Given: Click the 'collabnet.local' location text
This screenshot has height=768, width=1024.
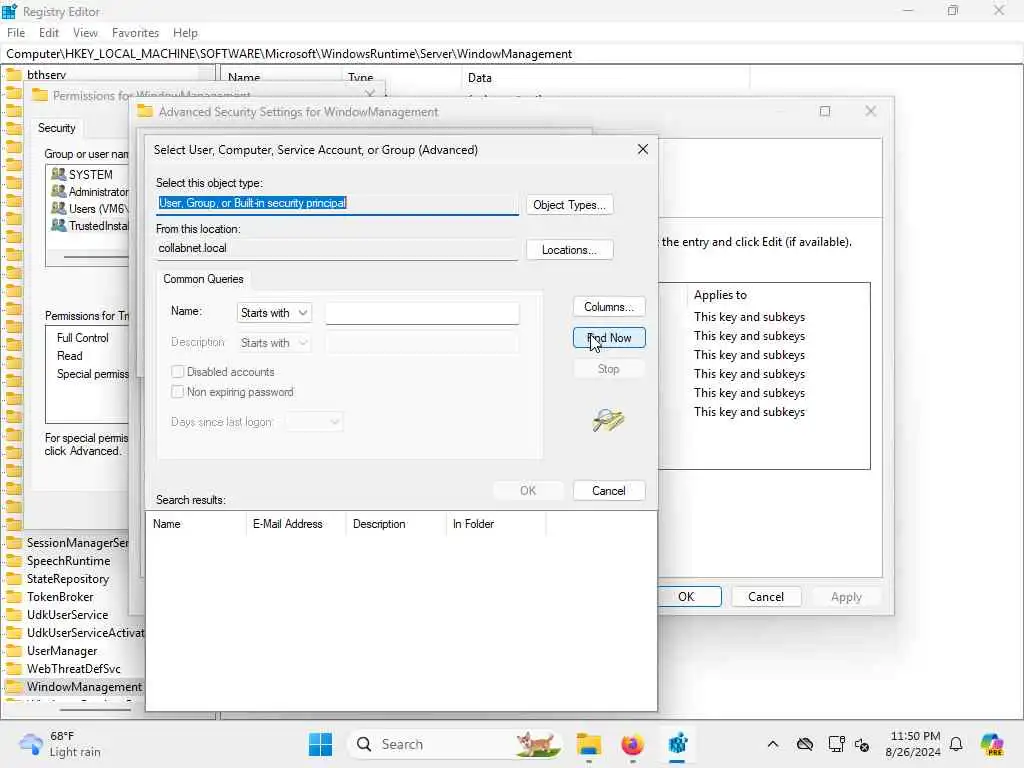Looking at the screenshot, I should coord(192,248).
